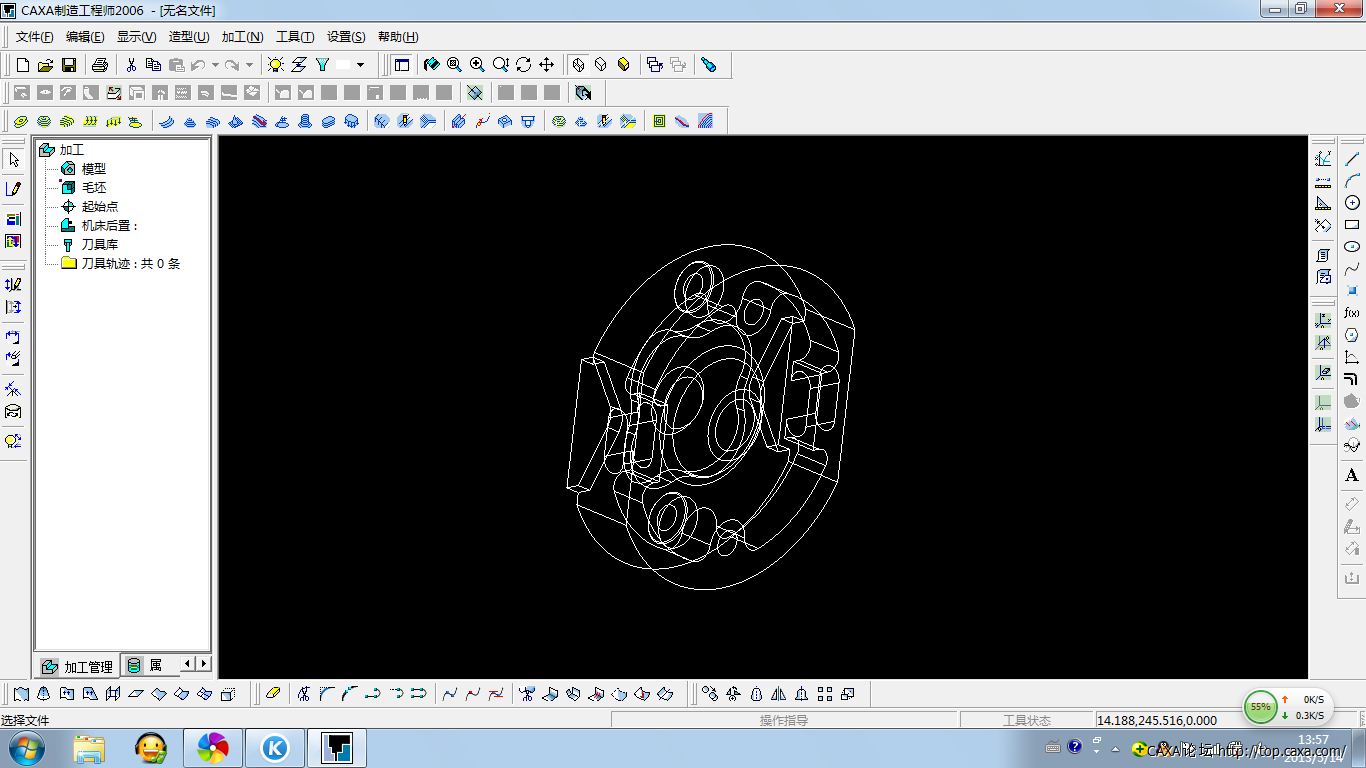Select the hidden-line display cube icon
Image resolution: width=1366 pixels, height=768 pixels.
[x=600, y=64]
